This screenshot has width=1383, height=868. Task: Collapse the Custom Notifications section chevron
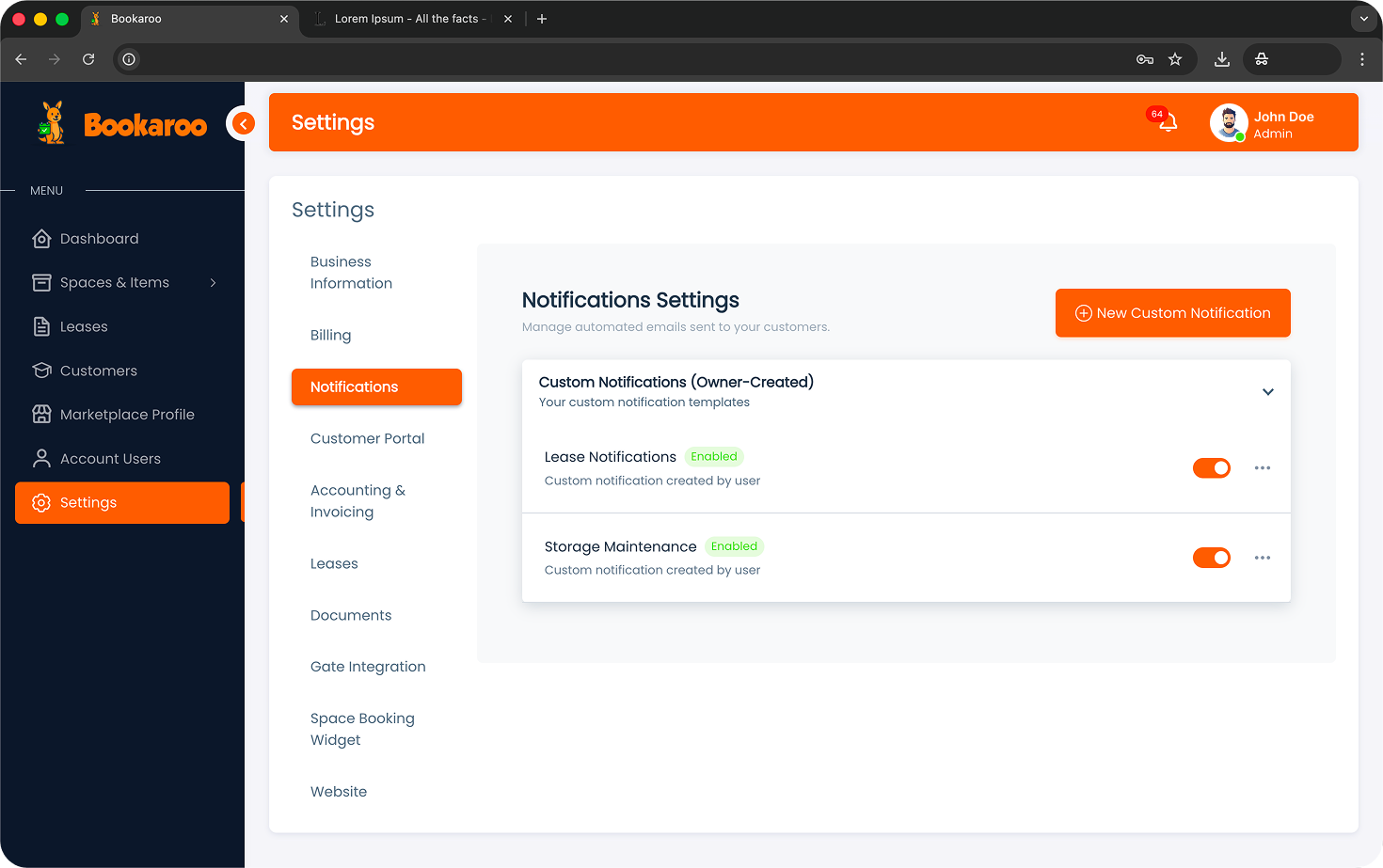tap(1267, 392)
